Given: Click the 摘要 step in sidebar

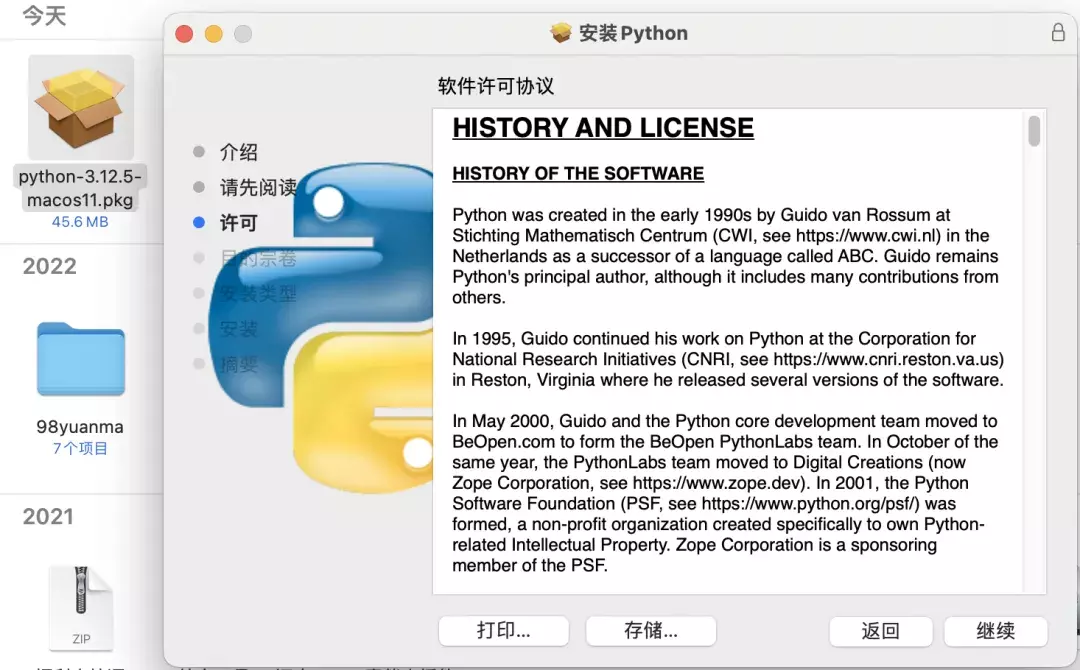Looking at the screenshot, I should [x=238, y=364].
